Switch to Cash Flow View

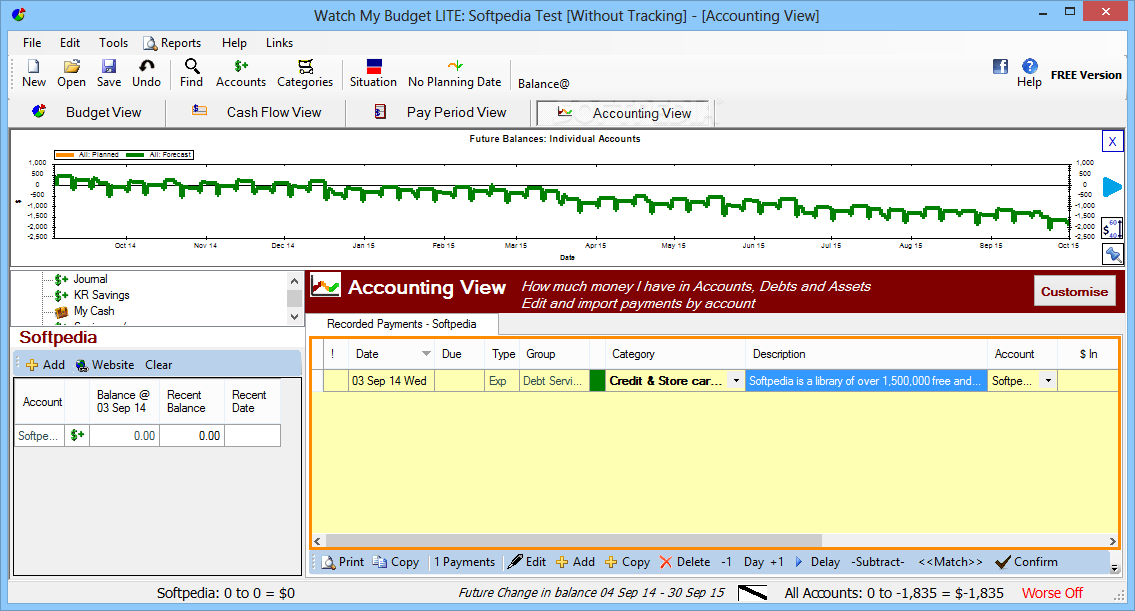[x=257, y=112]
